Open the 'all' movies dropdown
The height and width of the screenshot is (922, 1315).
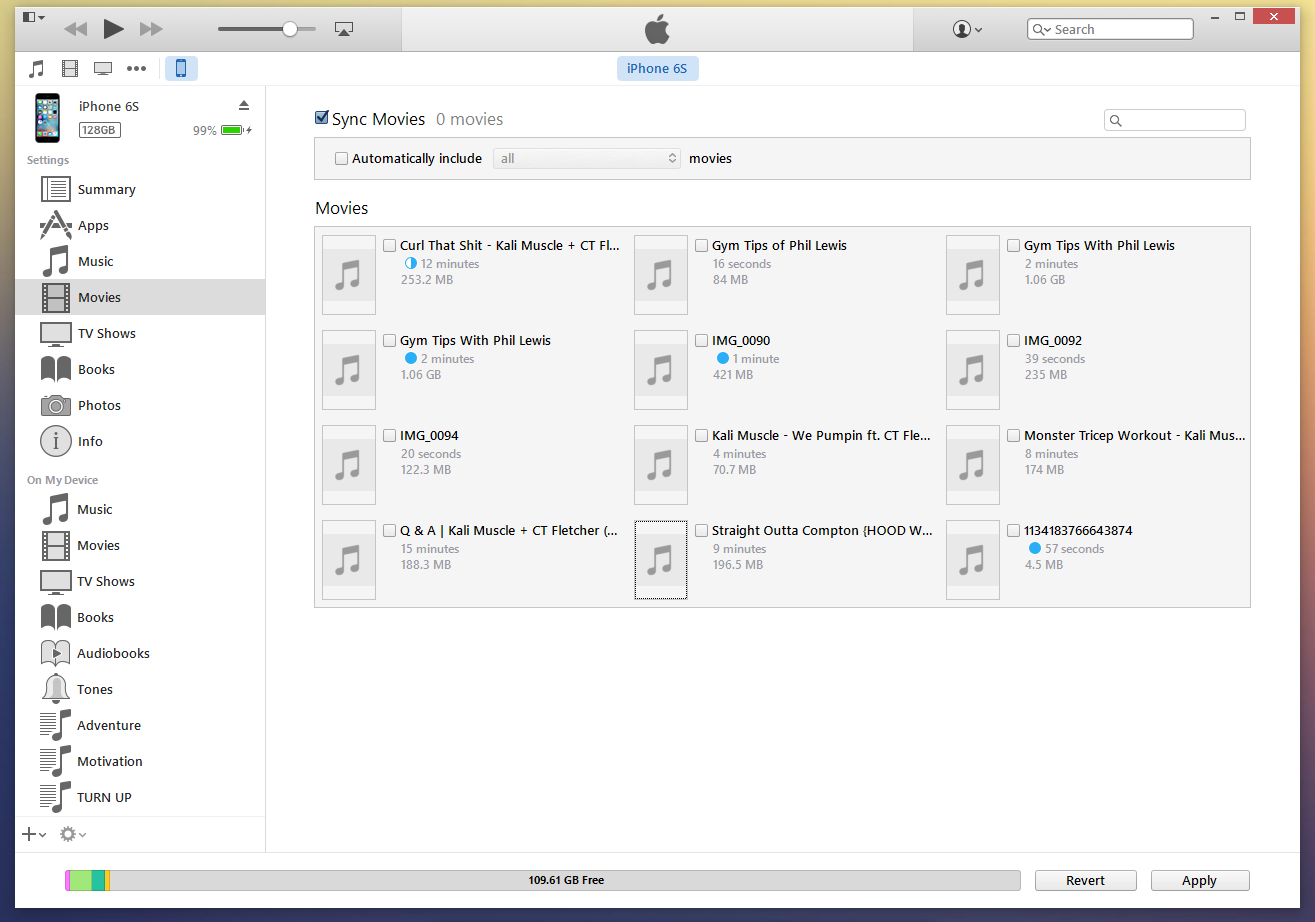pos(587,158)
